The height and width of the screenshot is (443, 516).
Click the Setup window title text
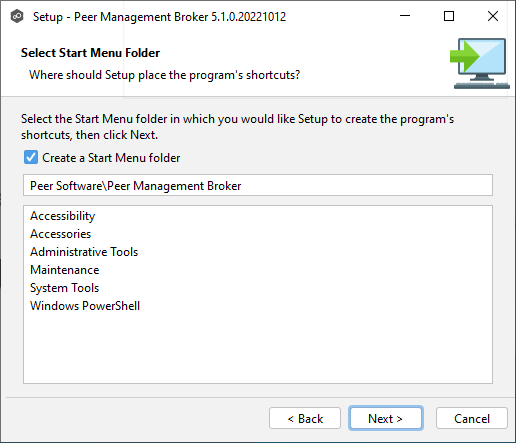(x=159, y=17)
